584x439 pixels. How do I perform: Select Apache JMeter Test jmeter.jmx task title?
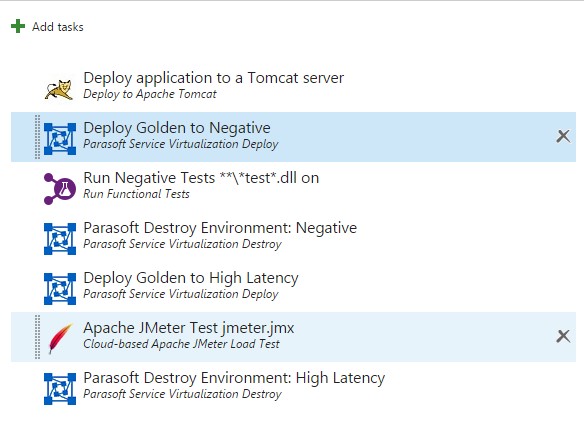click(x=189, y=328)
